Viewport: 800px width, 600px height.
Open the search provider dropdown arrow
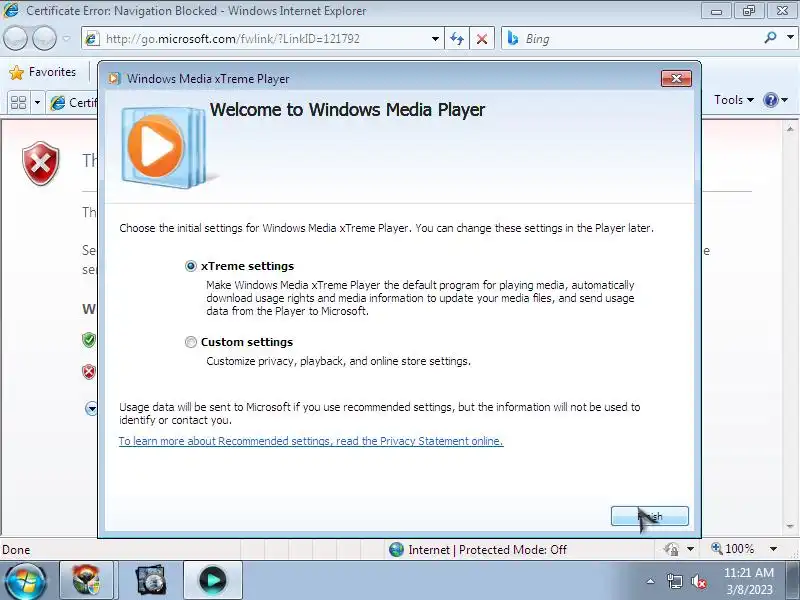click(x=790, y=37)
